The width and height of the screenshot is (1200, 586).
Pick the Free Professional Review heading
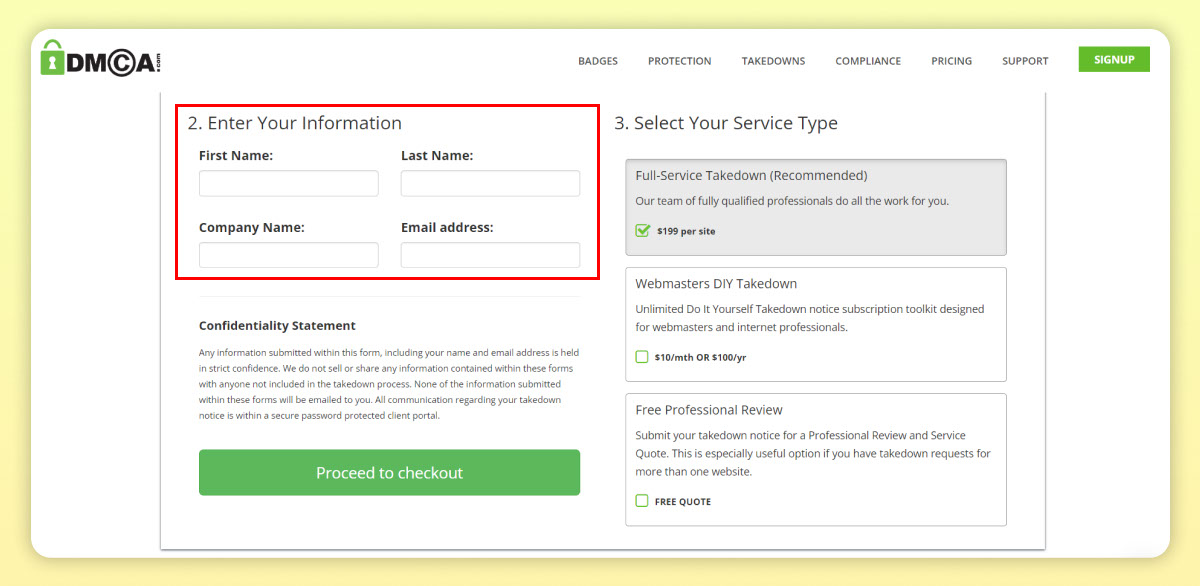click(x=709, y=410)
